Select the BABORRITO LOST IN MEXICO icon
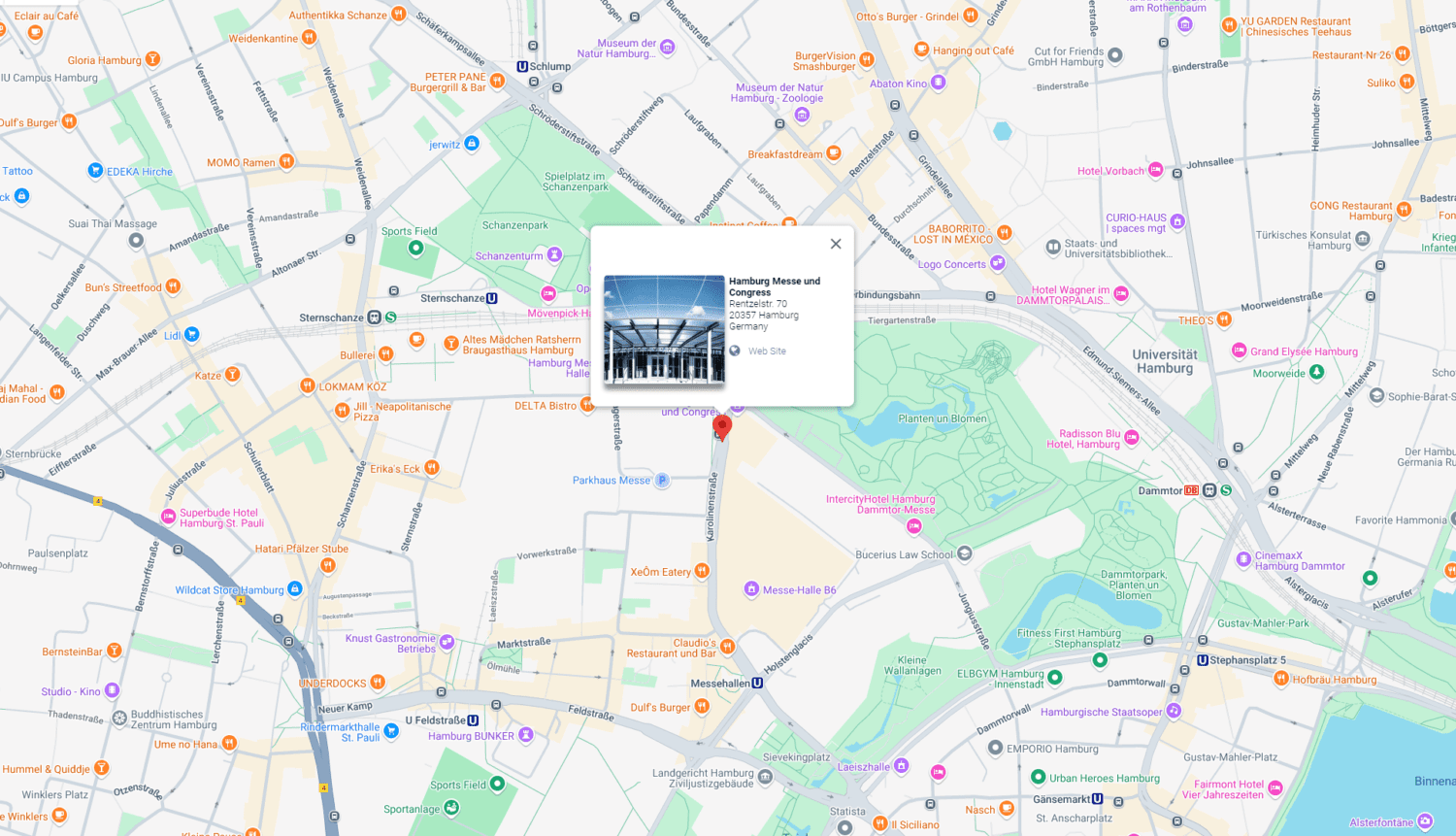Viewport: 1456px width, 836px height. (1005, 233)
